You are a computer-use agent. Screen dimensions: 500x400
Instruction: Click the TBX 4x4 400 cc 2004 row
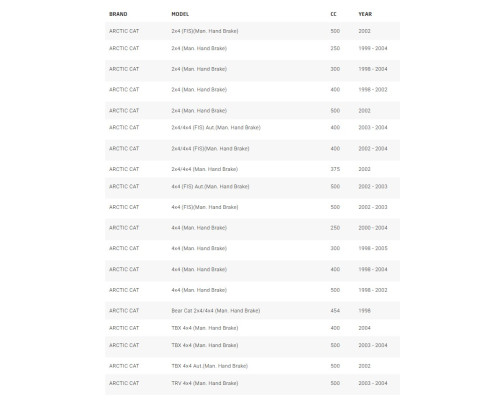[252, 328]
